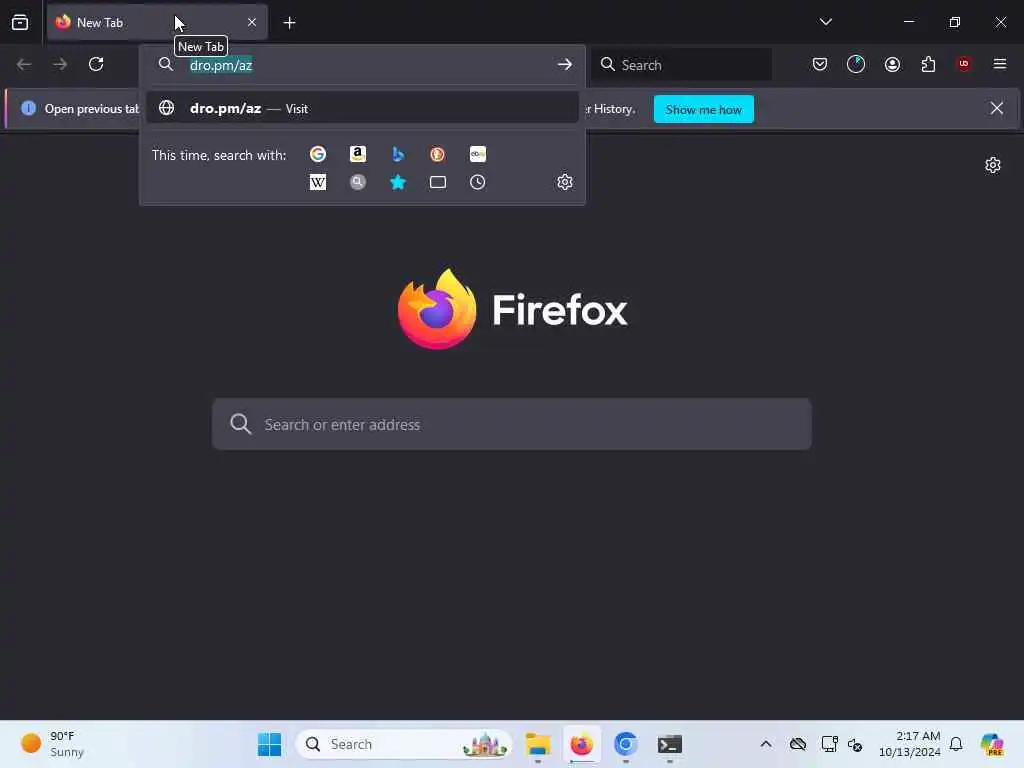Screen dimensions: 1024x768
Task: Expand the list all tabs chevron
Action: (x=825, y=22)
